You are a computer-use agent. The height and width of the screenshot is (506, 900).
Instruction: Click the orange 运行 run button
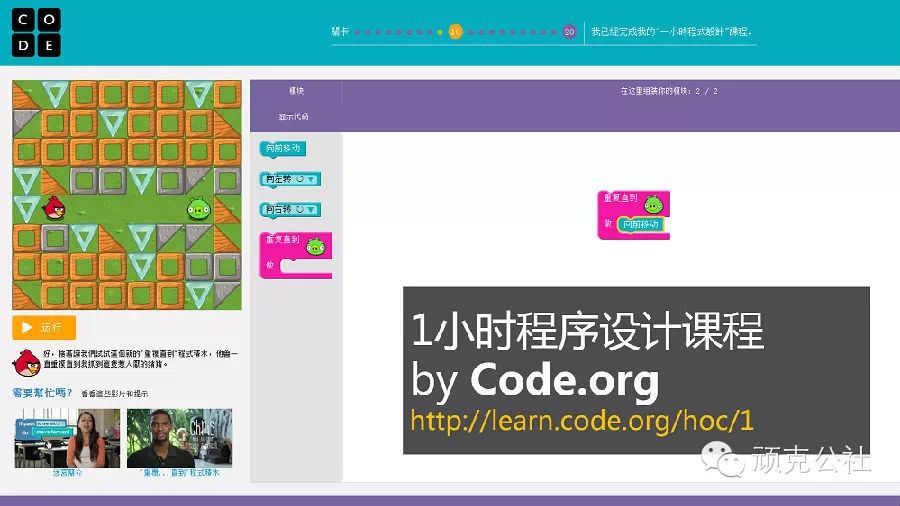pyautogui.click(x=44, y=328)
